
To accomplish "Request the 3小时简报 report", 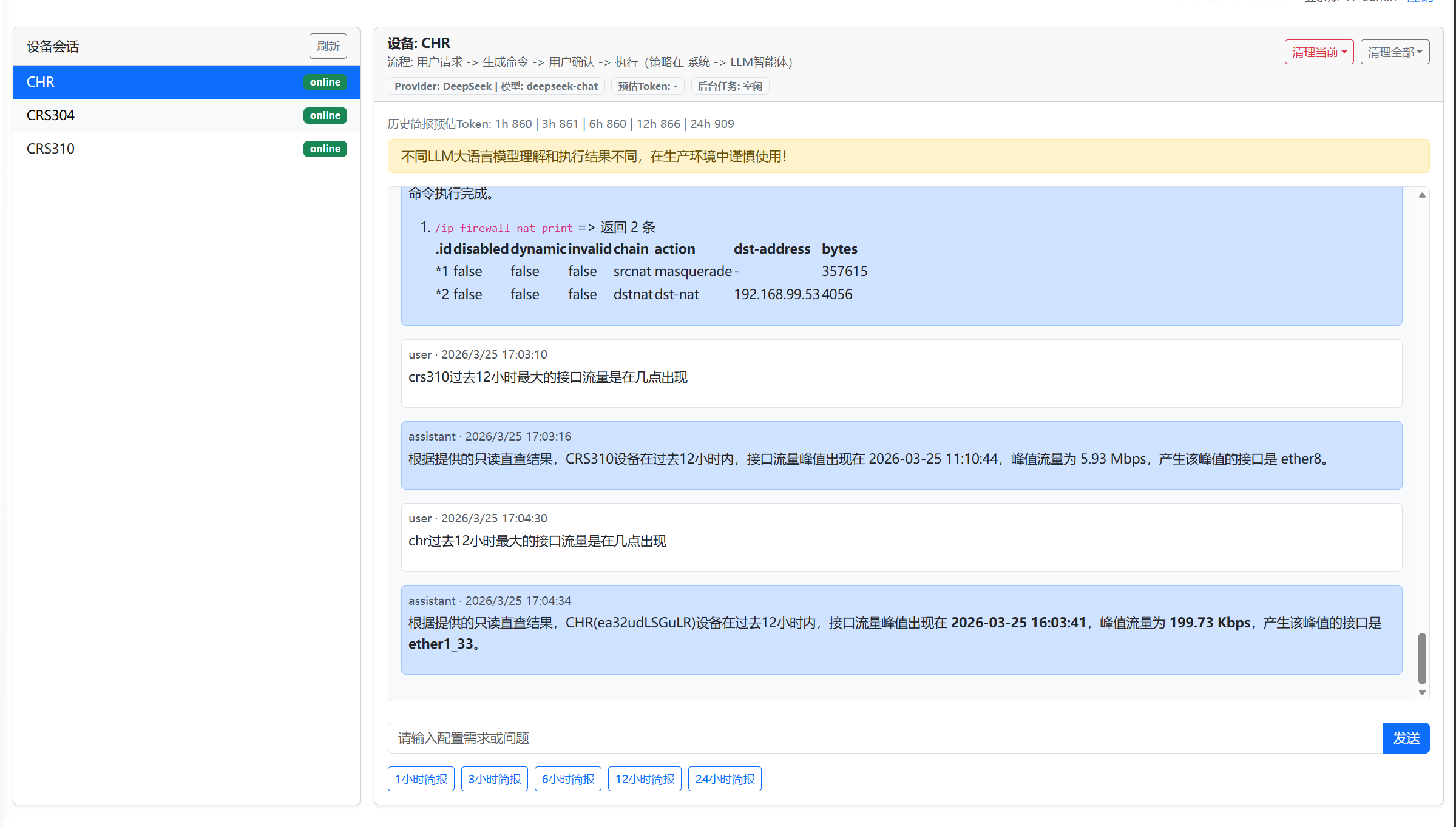I will tap(494, 778).
